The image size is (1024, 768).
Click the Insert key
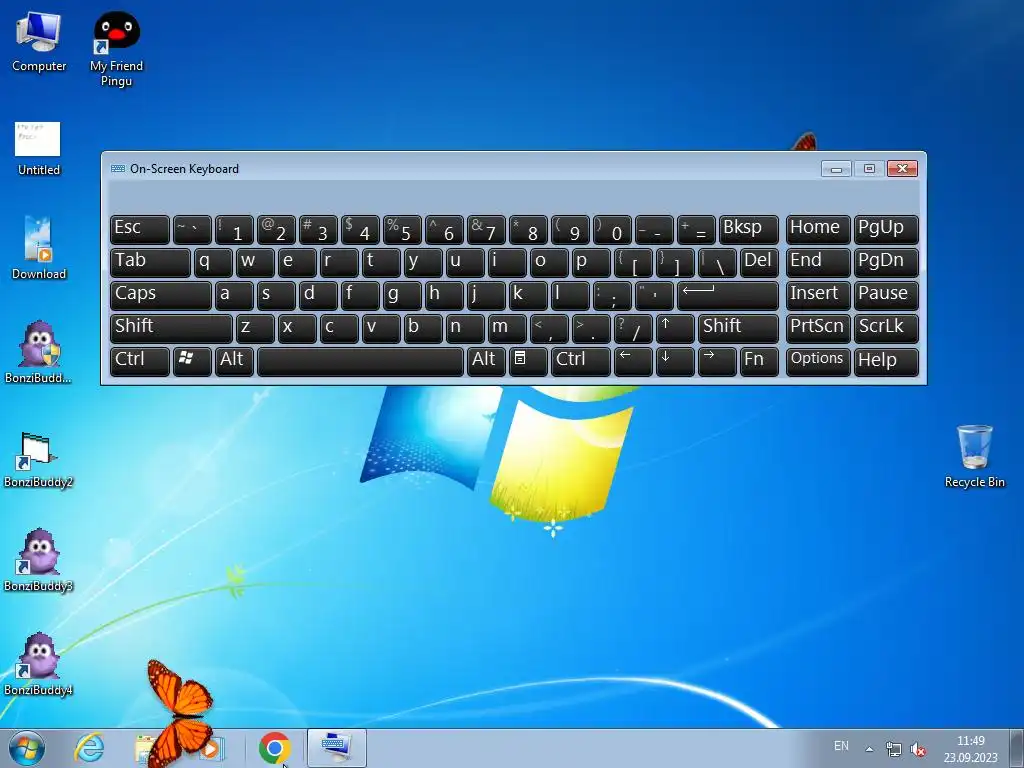tap(818, 296)
